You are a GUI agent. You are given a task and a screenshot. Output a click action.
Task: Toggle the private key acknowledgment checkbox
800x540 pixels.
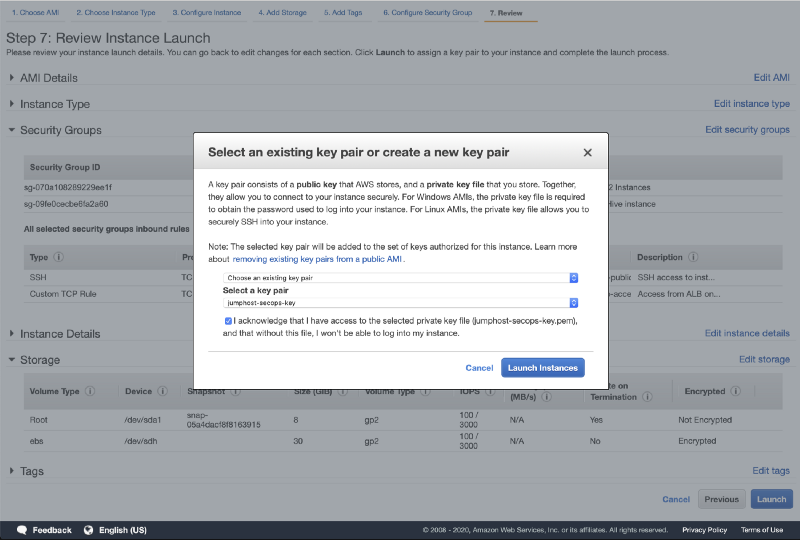(229, 321)
